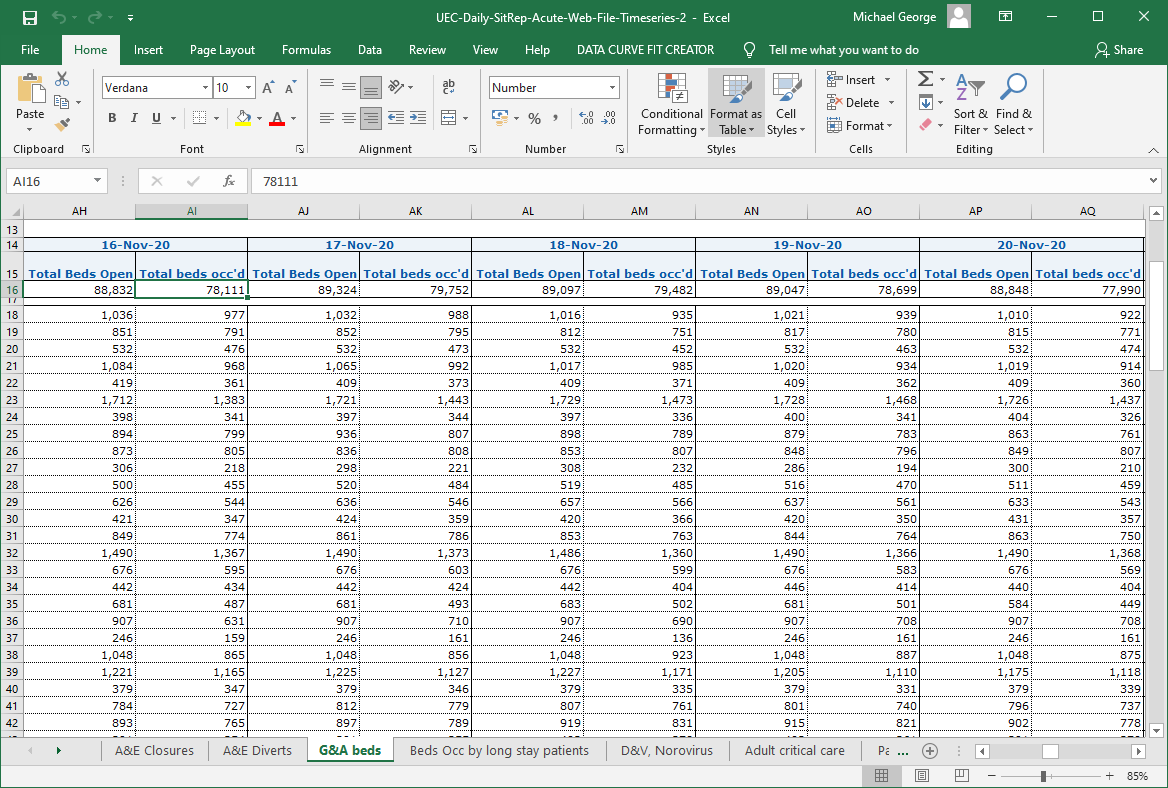
Task: Merge and center the cells
Action: click(x=448, y=118)
